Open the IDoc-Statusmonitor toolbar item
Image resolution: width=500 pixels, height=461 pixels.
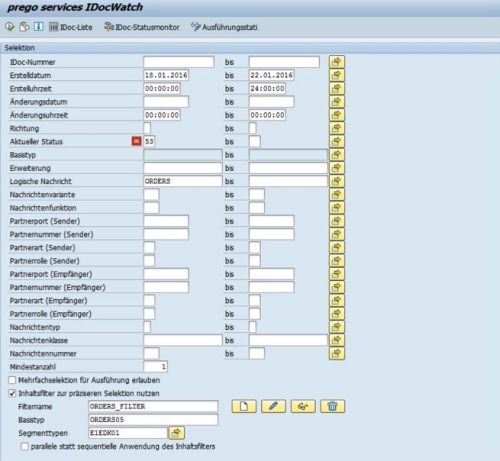coord(142,27)
